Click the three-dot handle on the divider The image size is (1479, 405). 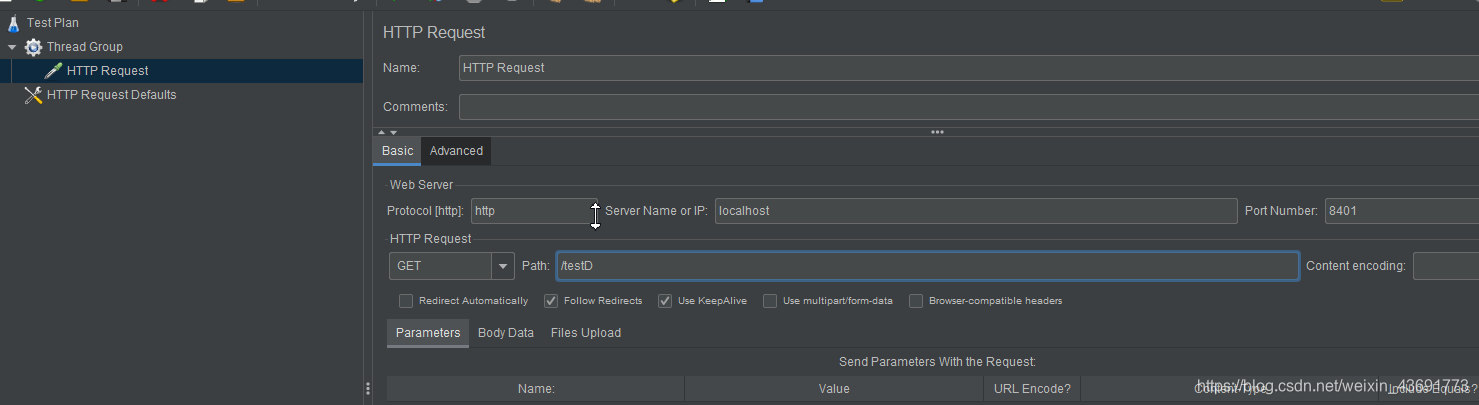[937, 132]
